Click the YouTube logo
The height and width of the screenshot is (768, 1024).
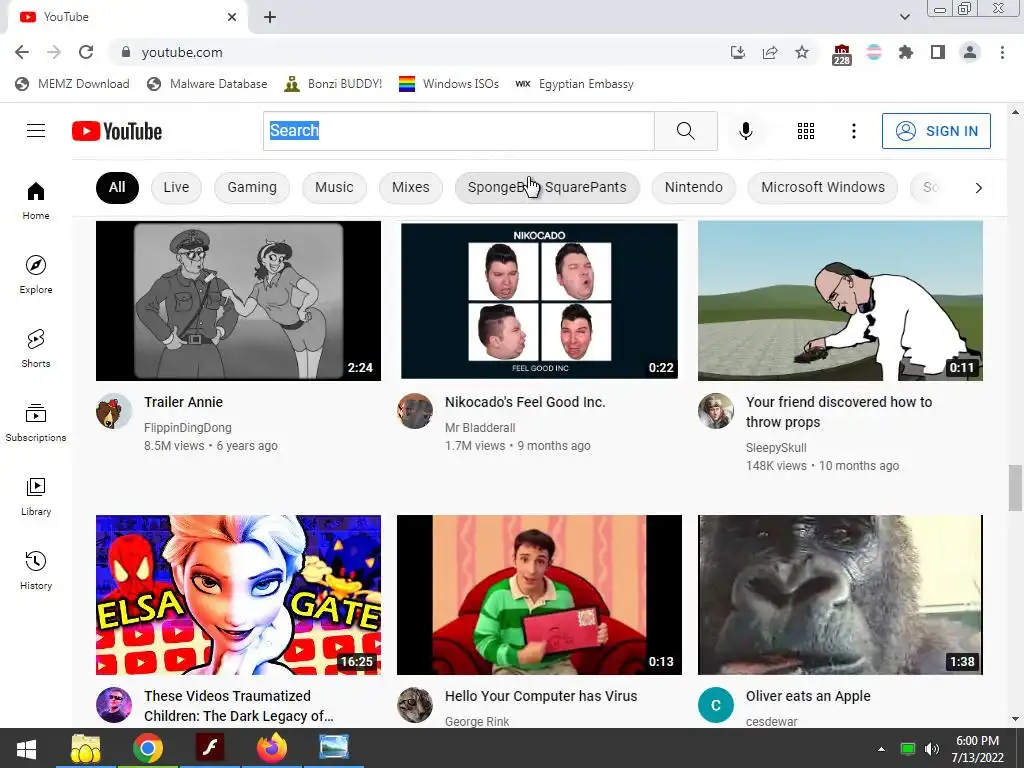[x=117, y=131]
